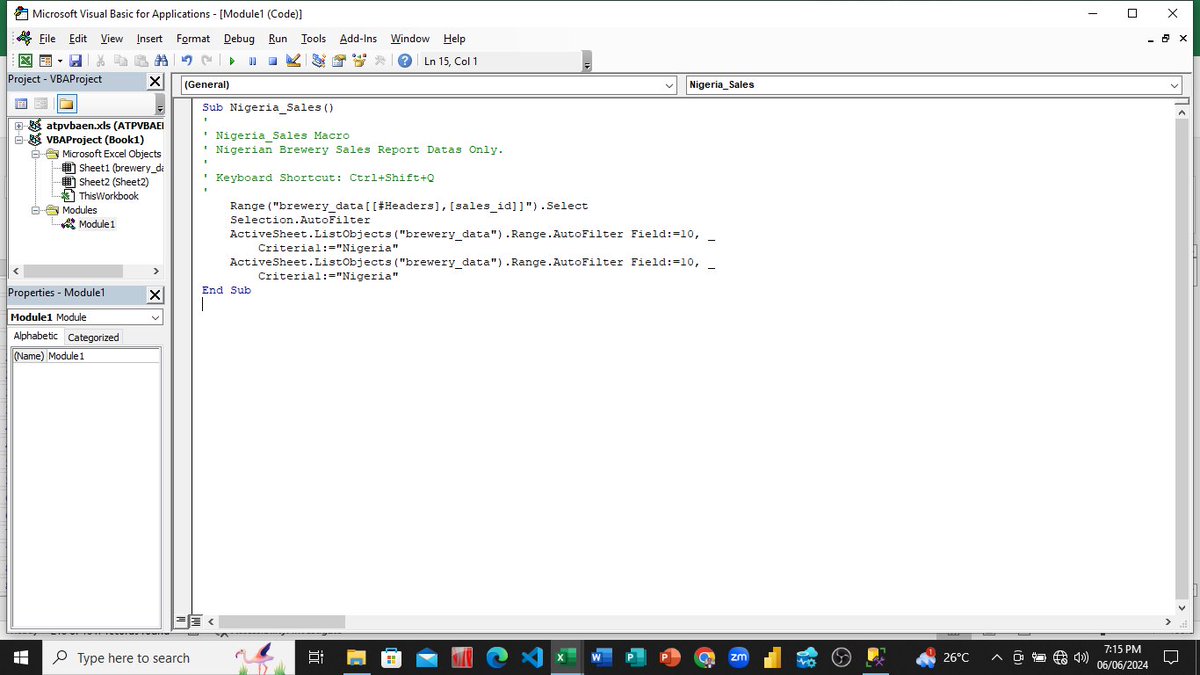Expand the atpvbaen.xls project node

(x=21, y=126)
